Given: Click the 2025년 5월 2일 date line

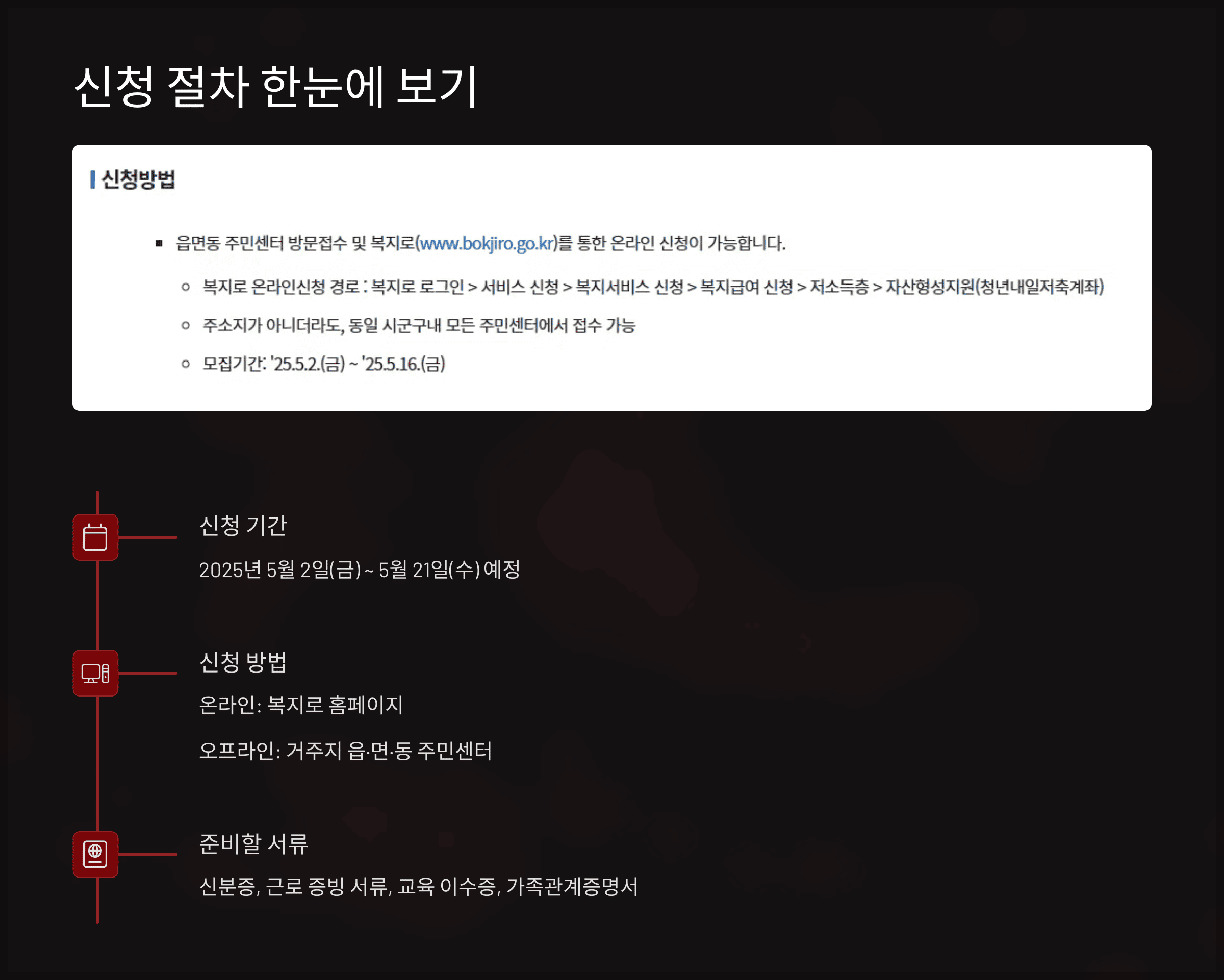Looking at the screenshot, I should coord(359,570).
